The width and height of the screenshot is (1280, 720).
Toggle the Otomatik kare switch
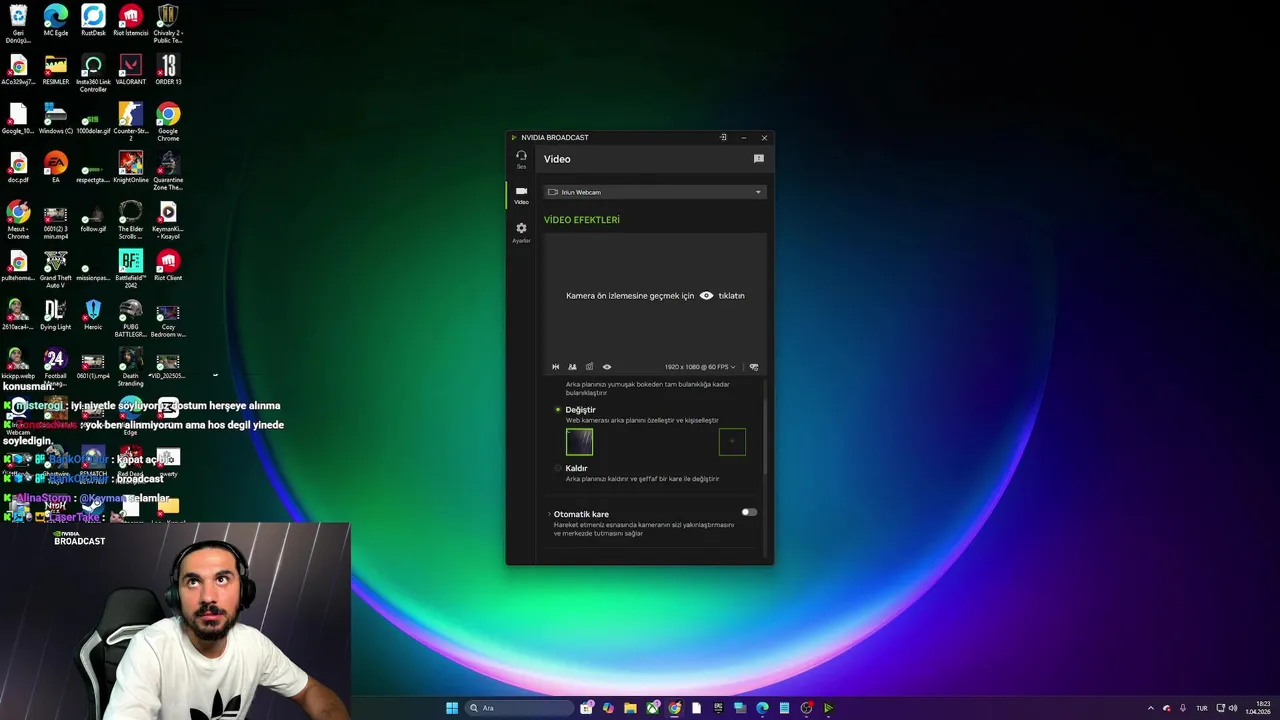pos(749,512)
